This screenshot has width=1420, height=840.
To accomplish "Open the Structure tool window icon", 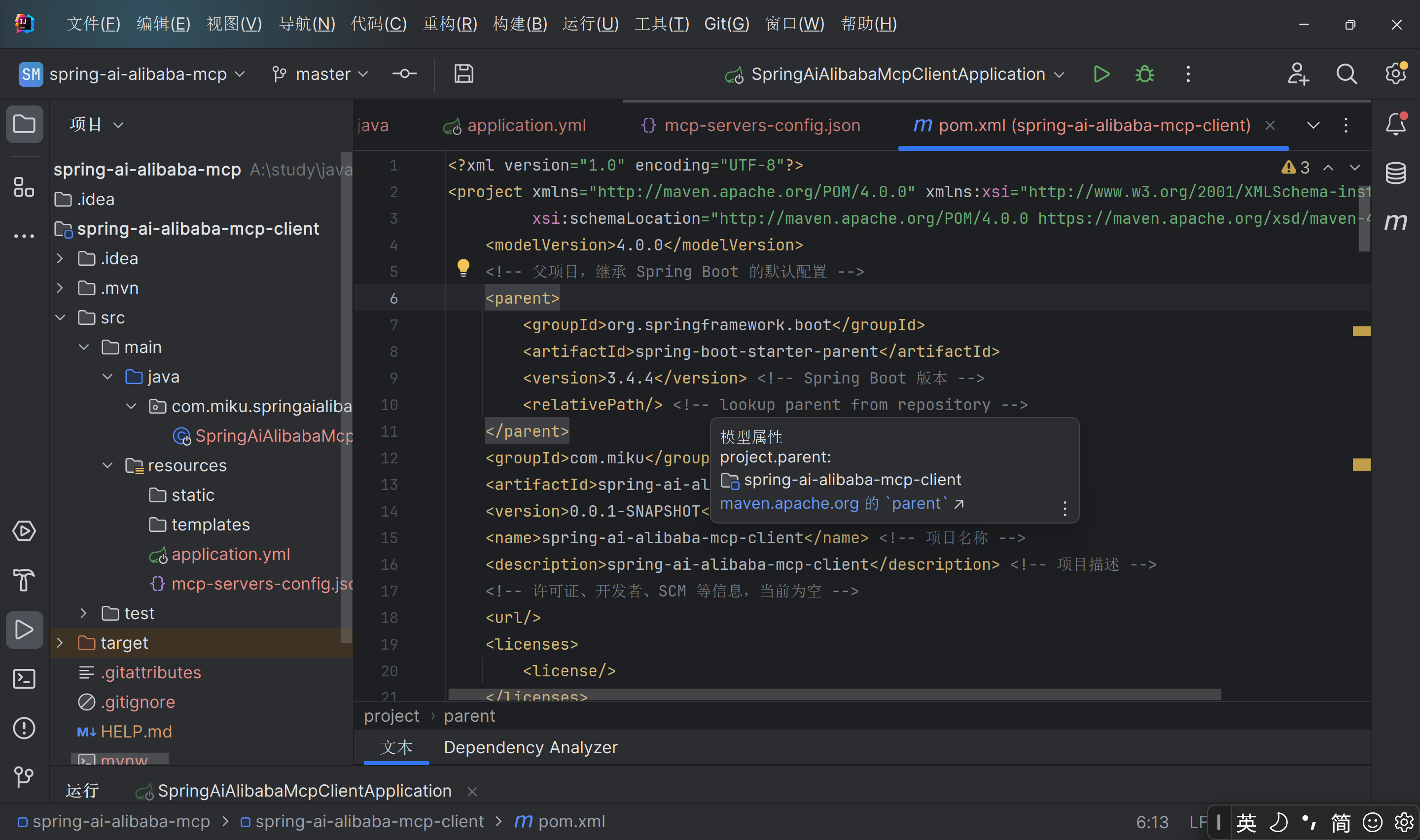I will [x=24, y=187].
